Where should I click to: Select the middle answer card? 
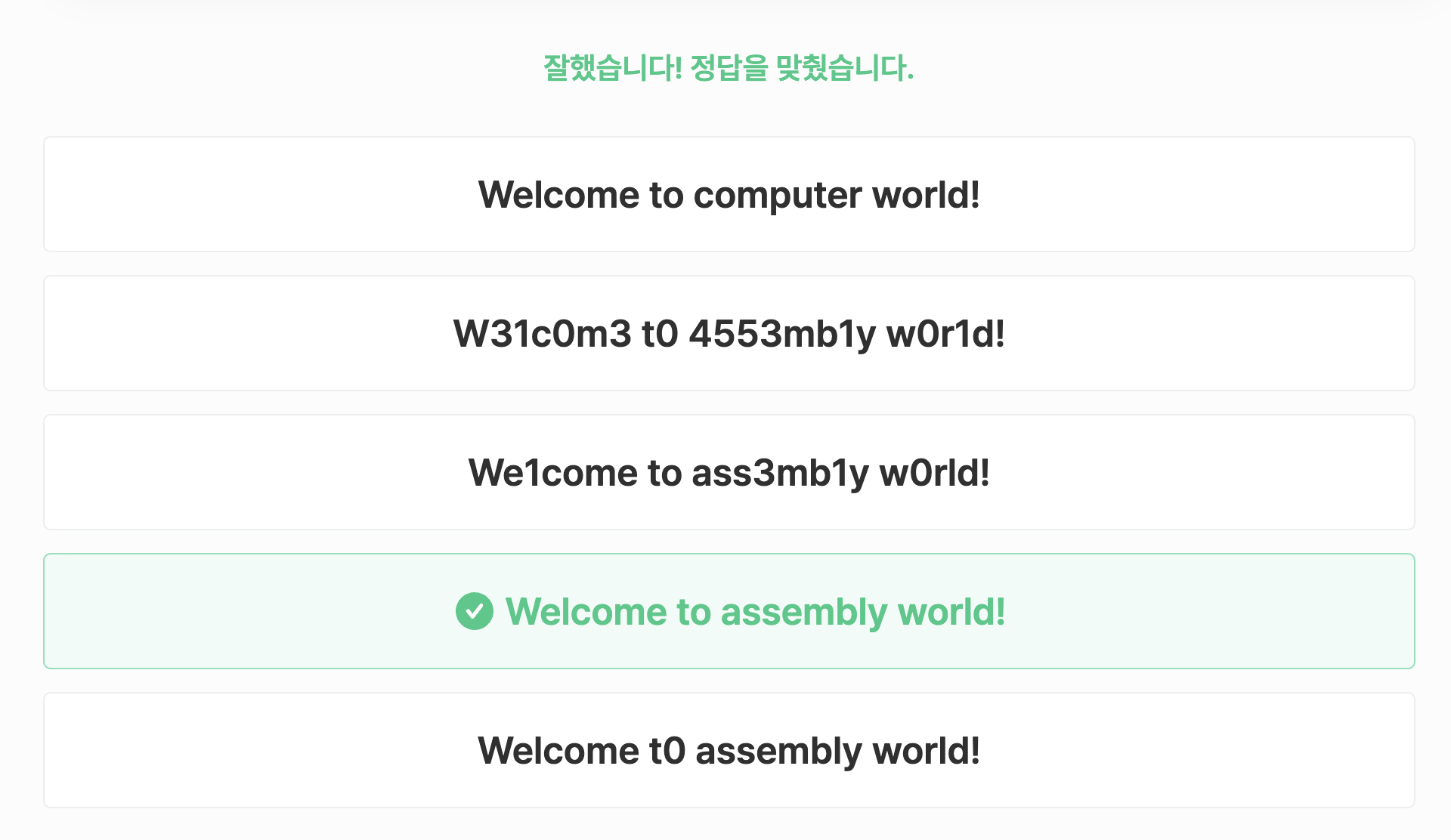click(x=729, y=472)
